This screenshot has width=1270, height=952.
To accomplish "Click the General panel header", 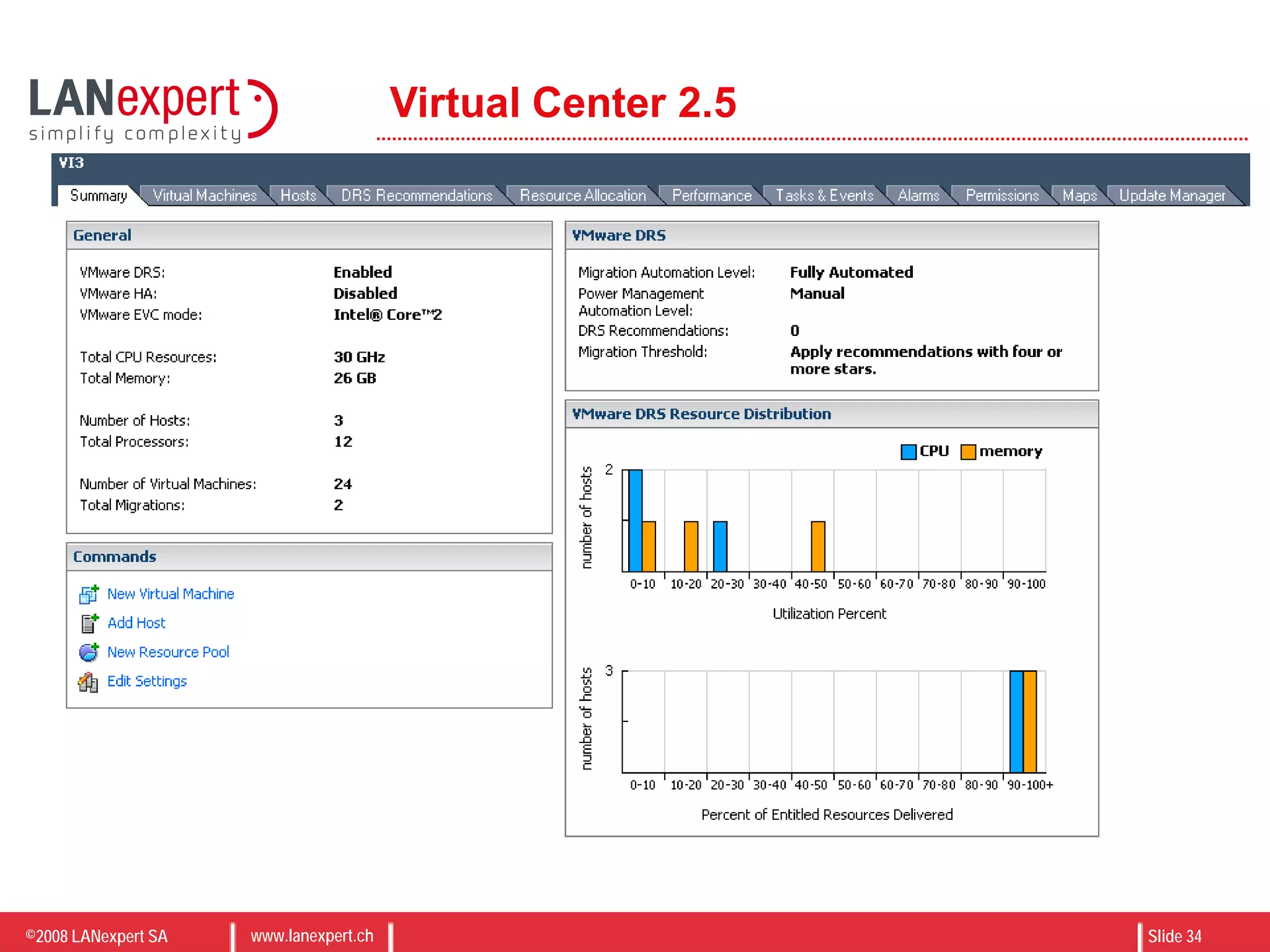I will point(309,236).
